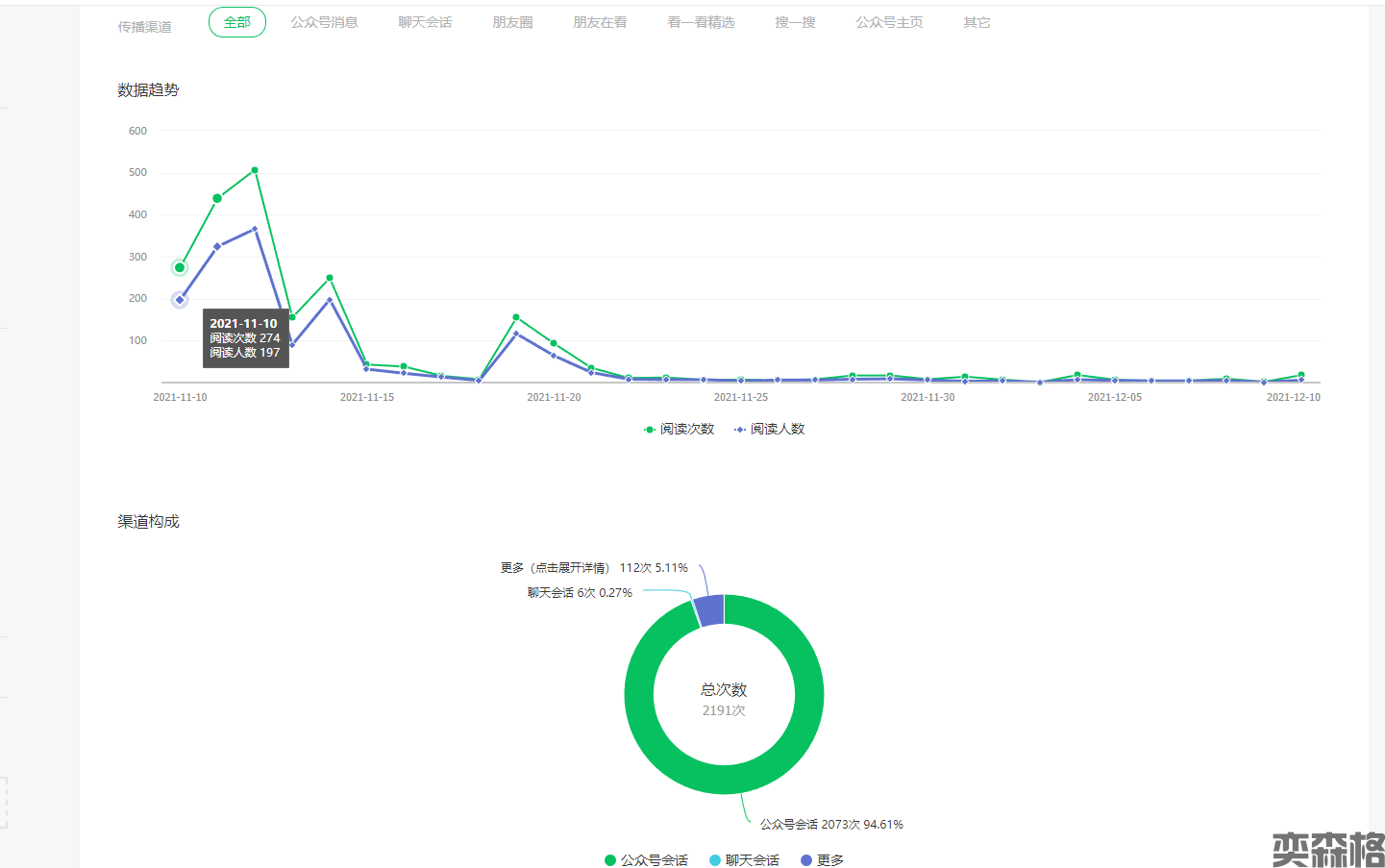This screenshot has width=1385, height=868.
Task: Select the 其它 channel tab
Action: [977, 22]
